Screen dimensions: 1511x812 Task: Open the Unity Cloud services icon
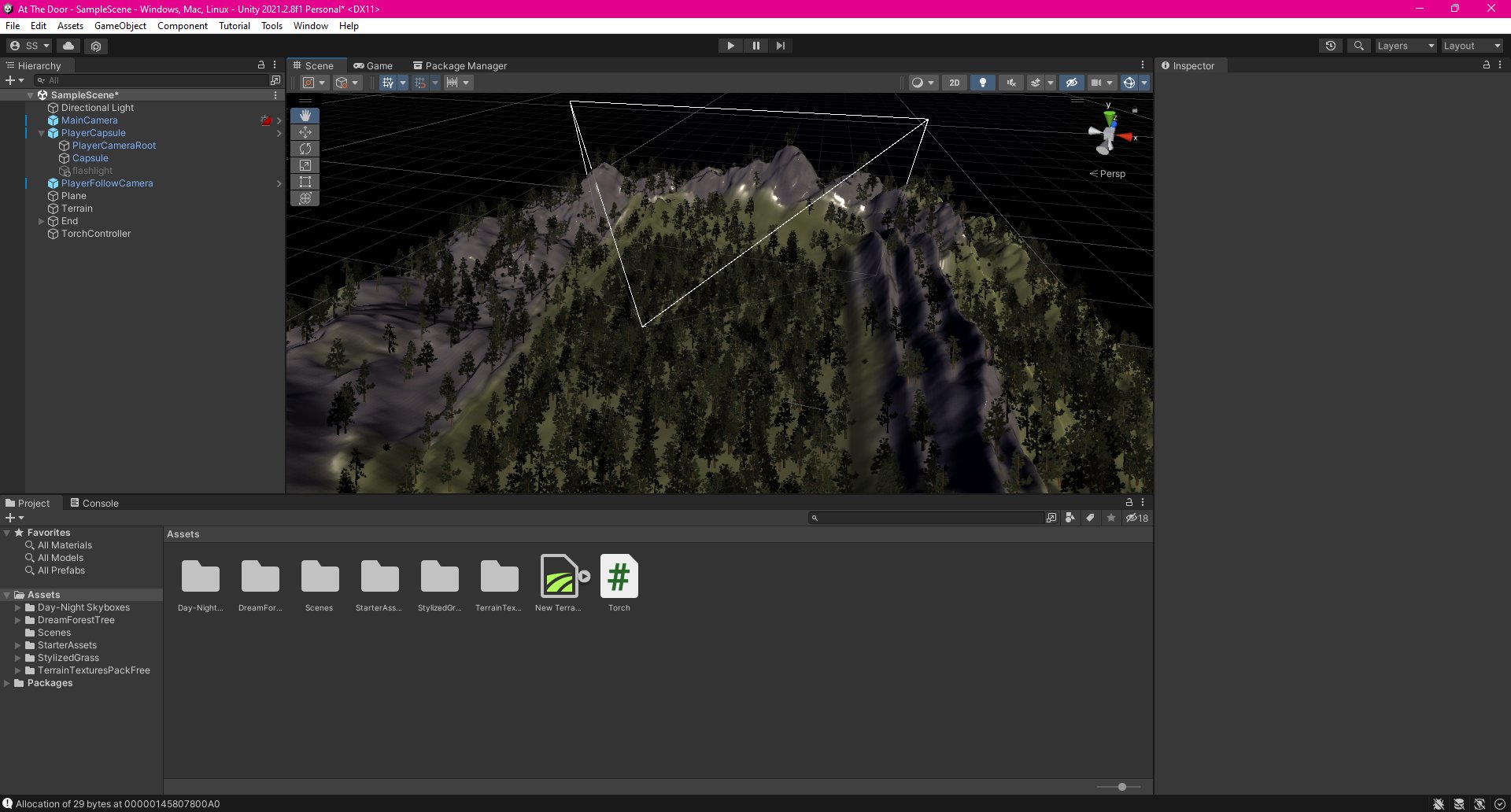tap(68, 46)
